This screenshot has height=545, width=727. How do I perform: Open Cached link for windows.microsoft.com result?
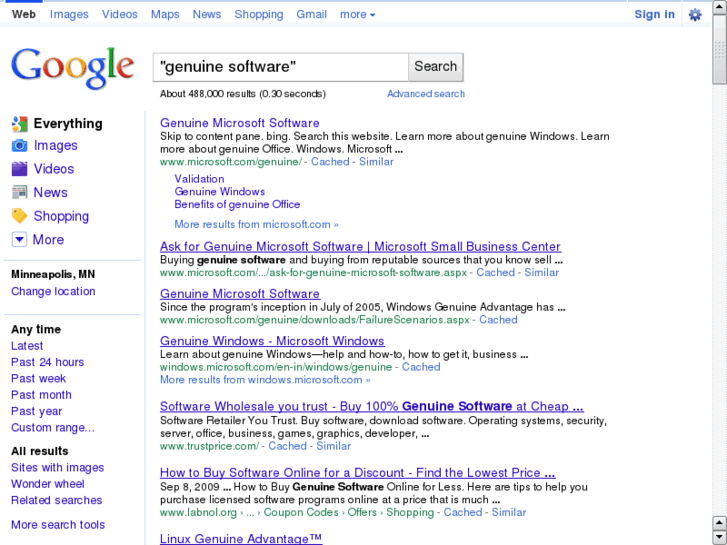(x=421, y=367)
